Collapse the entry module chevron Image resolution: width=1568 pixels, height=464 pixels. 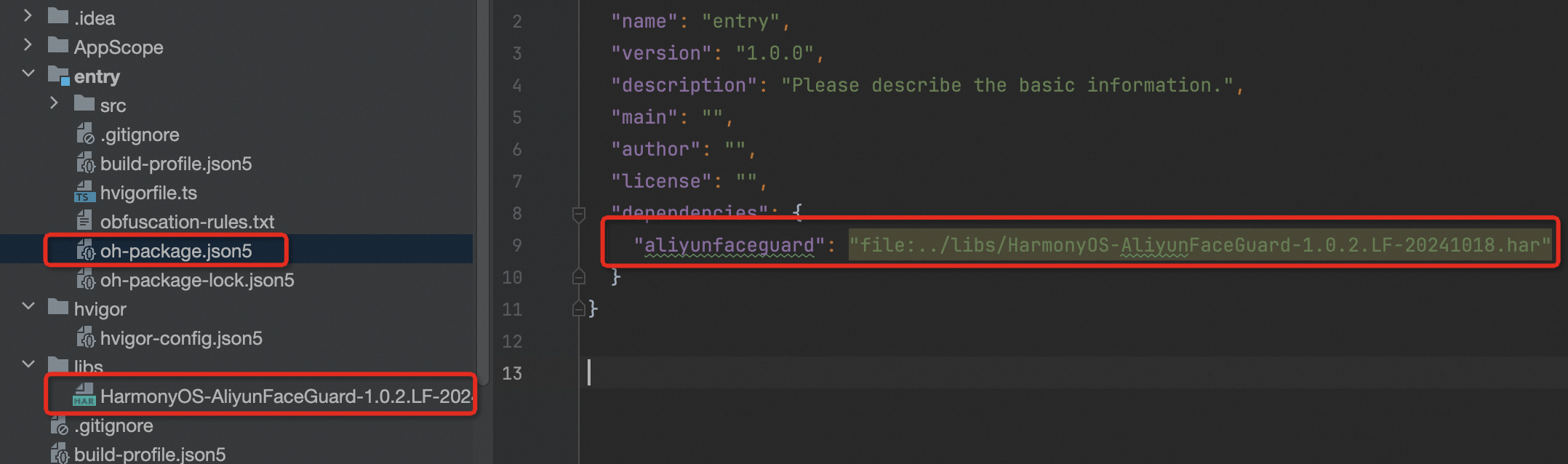28,73
